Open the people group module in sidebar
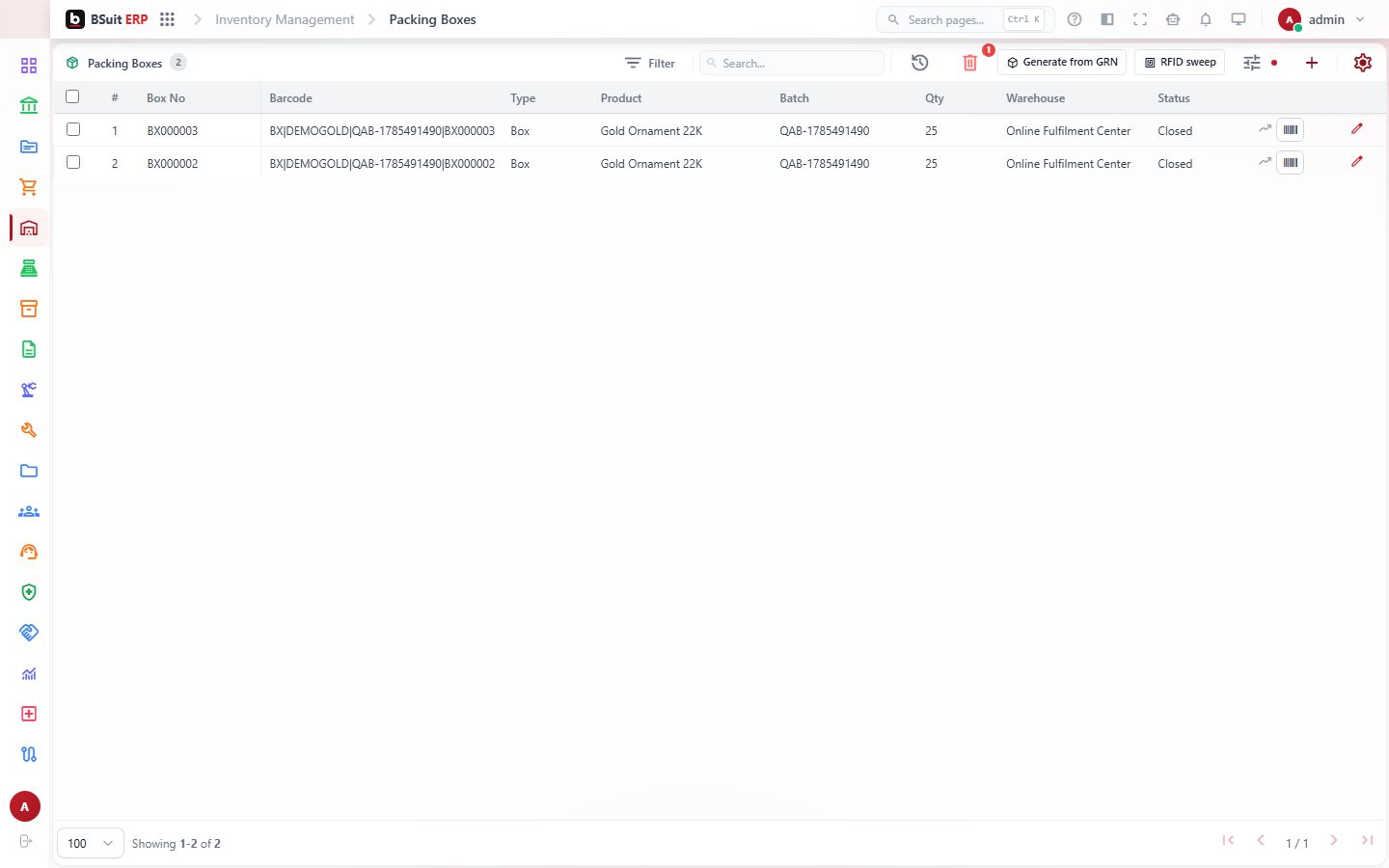 [29, 511]
